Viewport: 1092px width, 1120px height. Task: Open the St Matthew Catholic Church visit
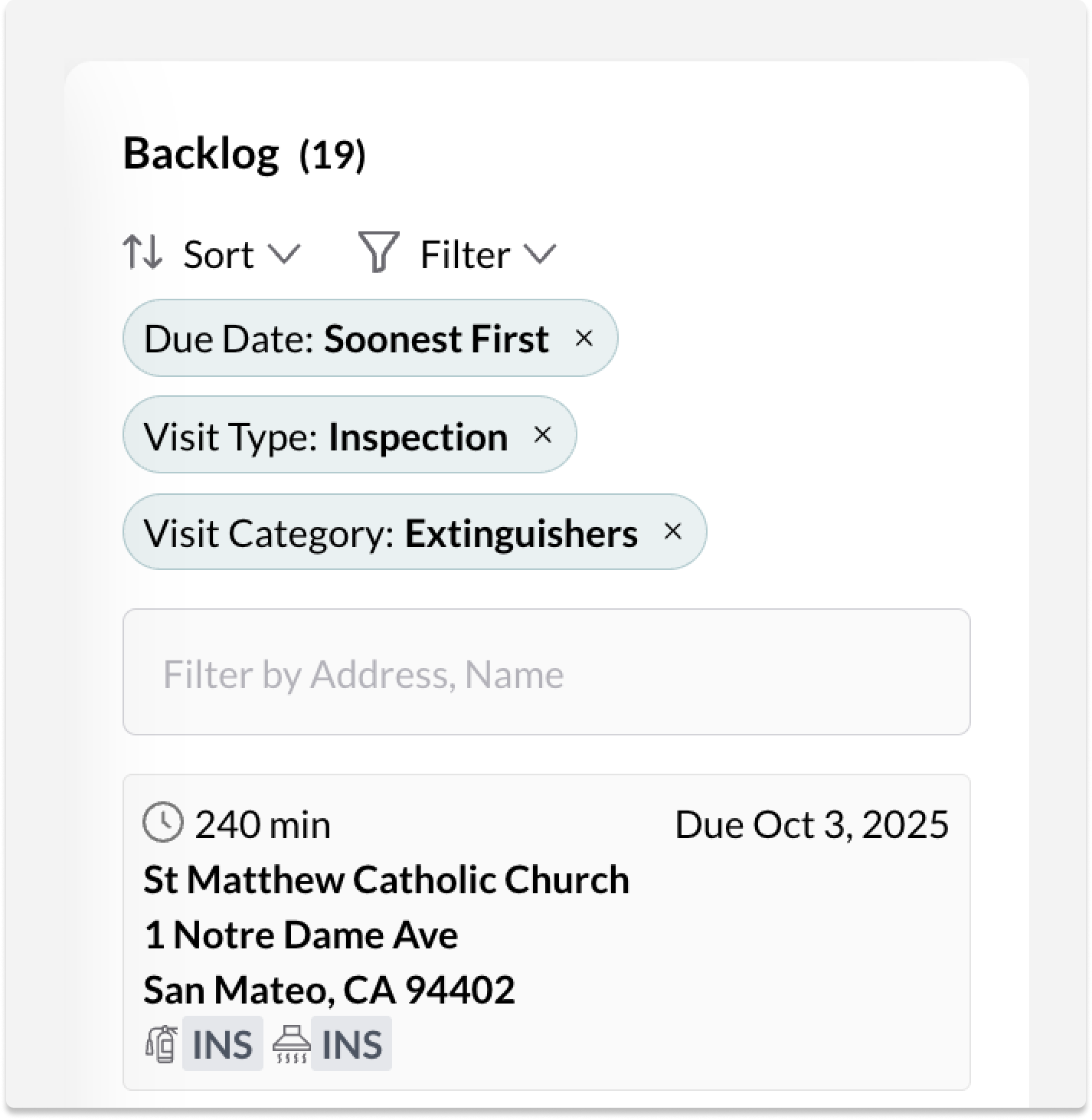pyautogui.click(x=386, y=879)
